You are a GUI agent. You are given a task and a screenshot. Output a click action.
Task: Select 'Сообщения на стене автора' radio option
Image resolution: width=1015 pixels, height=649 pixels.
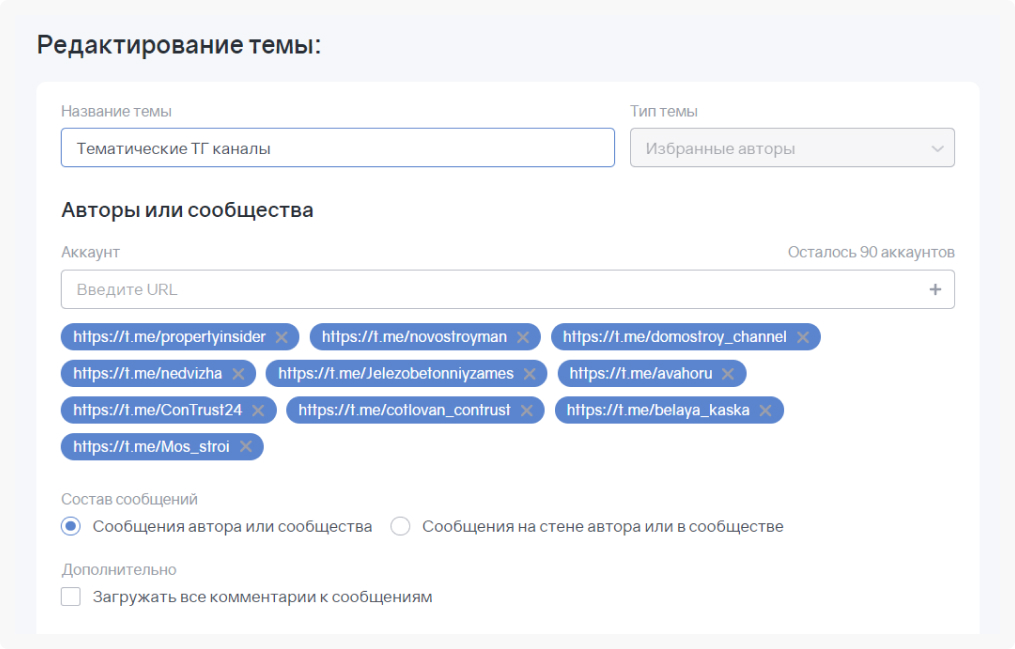coord(400,526)
